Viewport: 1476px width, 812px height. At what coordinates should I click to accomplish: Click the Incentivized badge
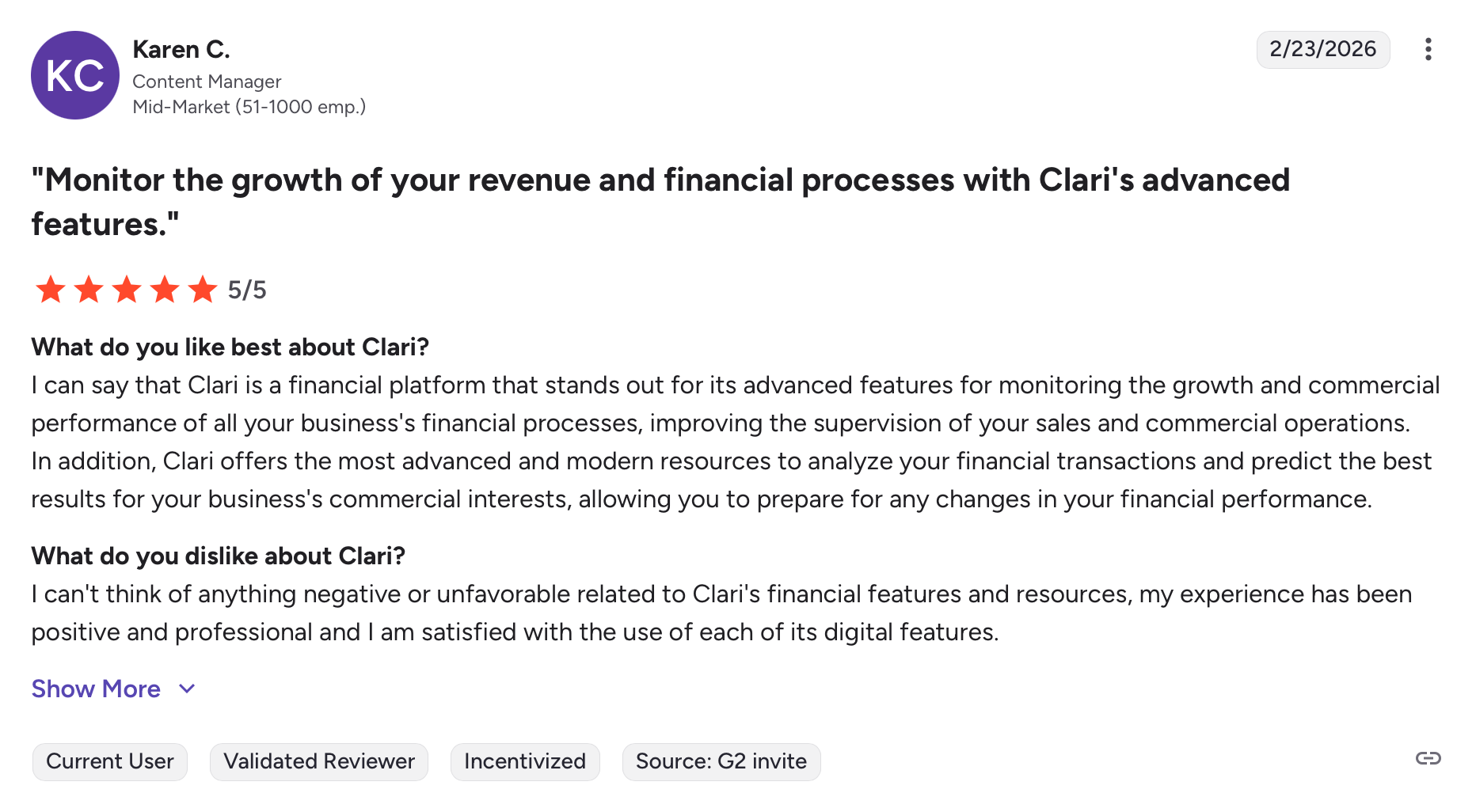(x=525, y=761)
